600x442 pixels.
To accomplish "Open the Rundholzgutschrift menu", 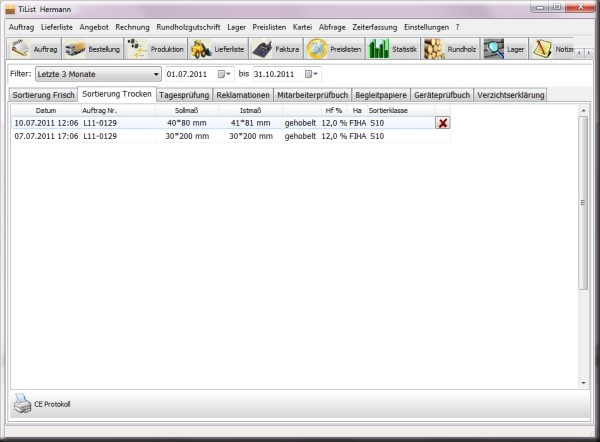I will coord(188,27).
